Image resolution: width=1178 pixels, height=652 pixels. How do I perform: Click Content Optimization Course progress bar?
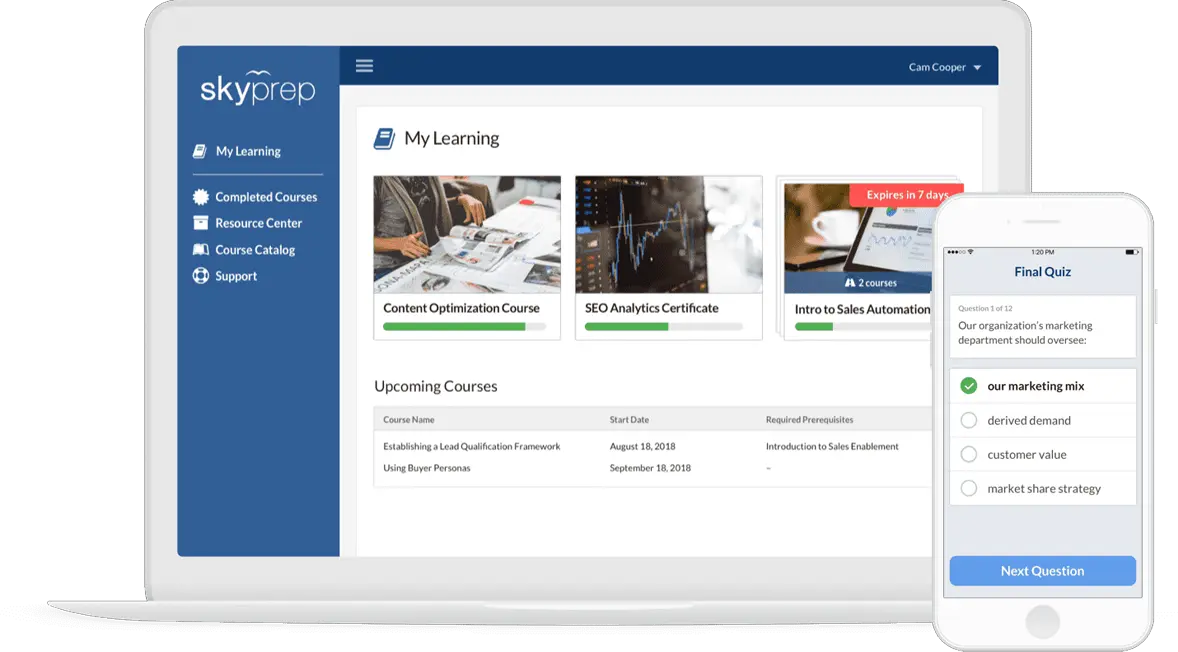pyautogui.click(x=464, y=327)
